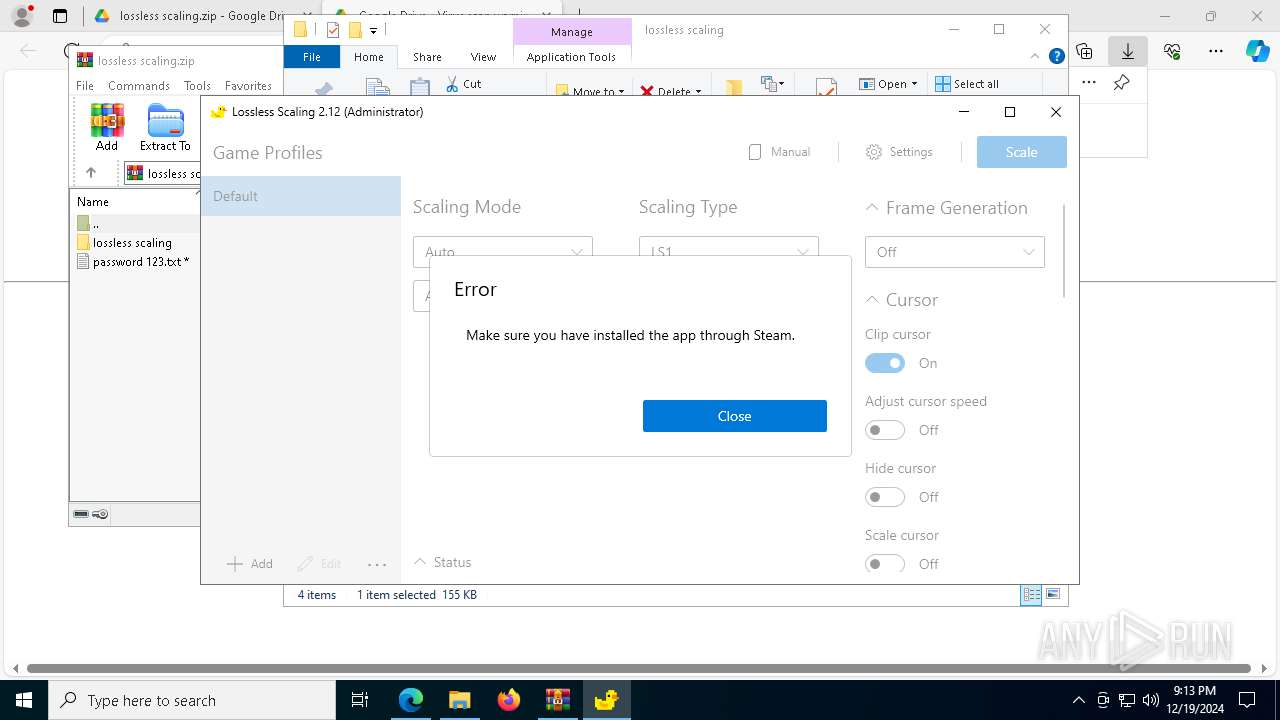Image resolution: width=1280 pixels, height=720 pixels.
Task: Open Edge Downloads icon
Action: tap(1128, 51)
